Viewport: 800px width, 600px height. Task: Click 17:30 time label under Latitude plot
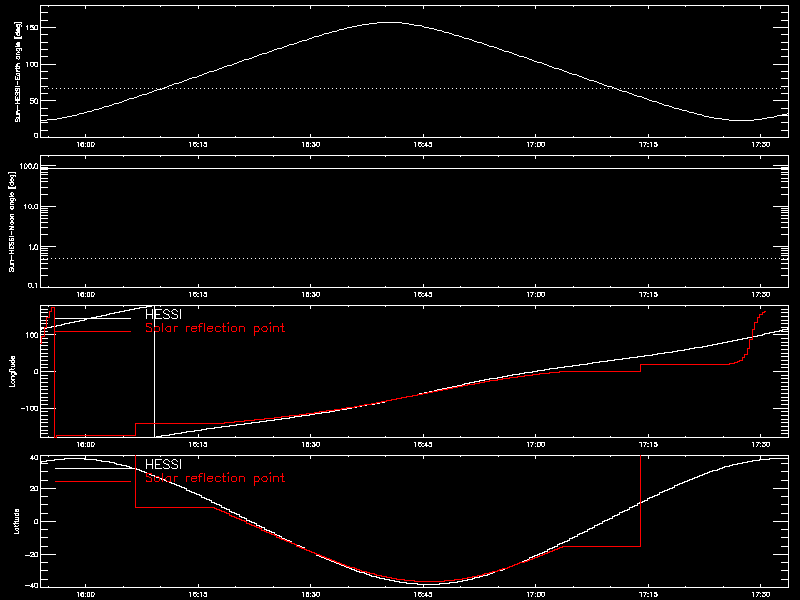point(761,595)
